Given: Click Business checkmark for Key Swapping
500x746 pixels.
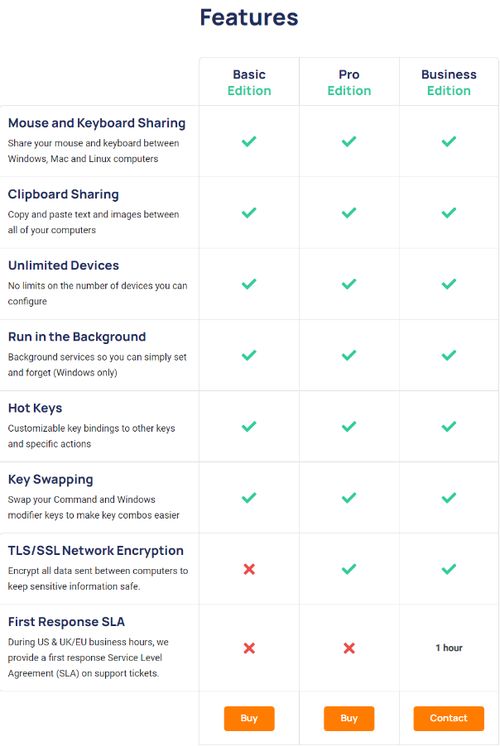Looking at the screenshot, I should pyautogui.click(x=449, y=498).
